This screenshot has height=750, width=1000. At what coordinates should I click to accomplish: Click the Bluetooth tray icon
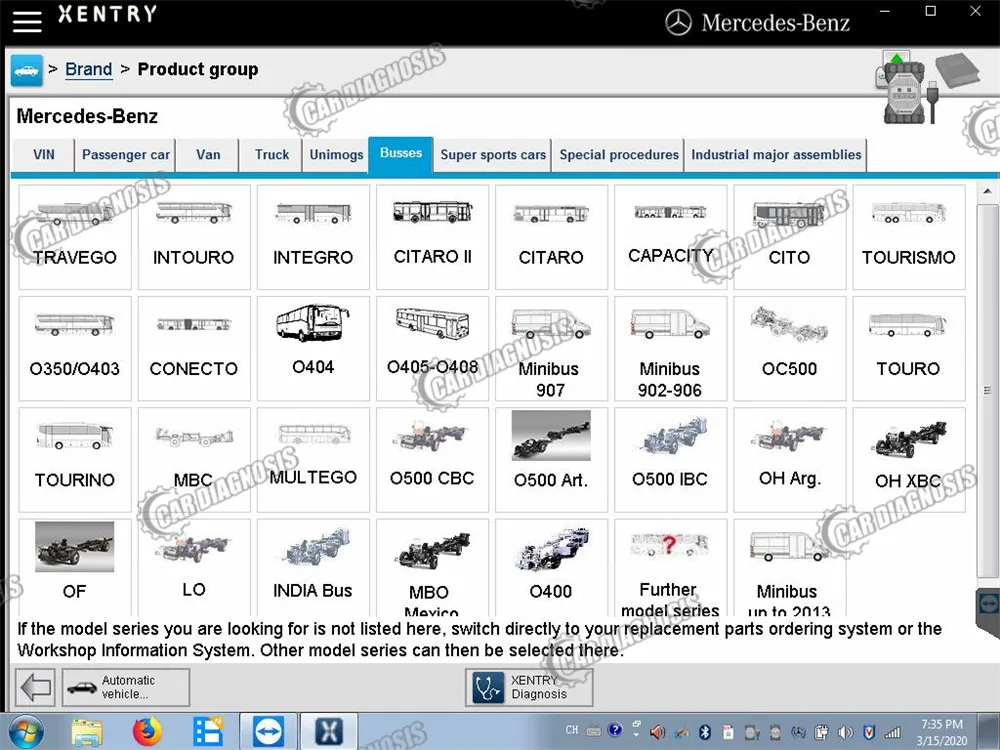point(705,732)
